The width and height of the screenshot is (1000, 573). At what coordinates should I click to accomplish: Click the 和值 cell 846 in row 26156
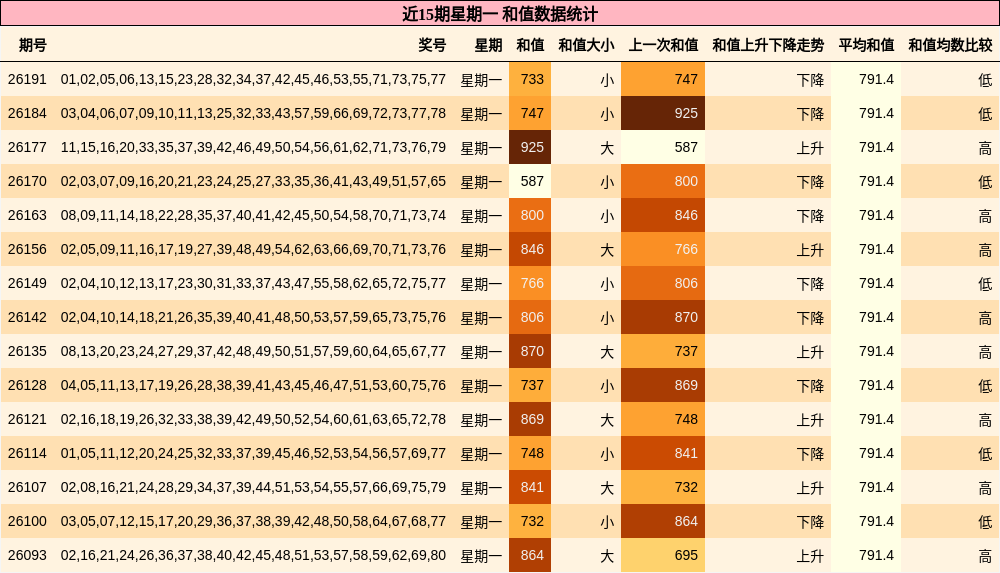[530, 249]
